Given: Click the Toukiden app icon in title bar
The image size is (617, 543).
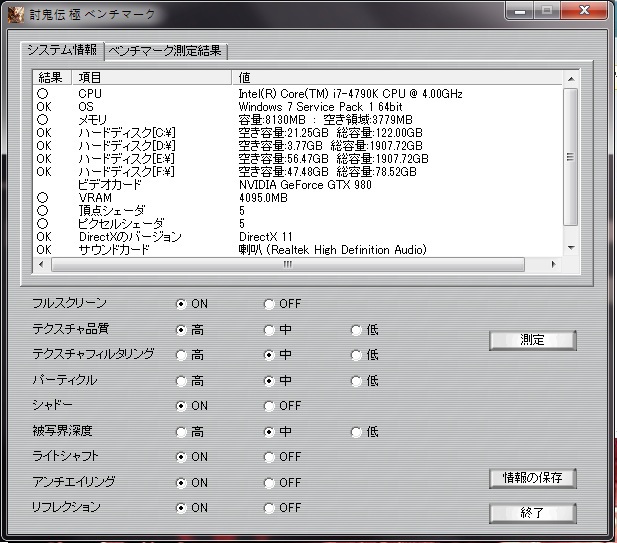Looking at the screenshot, I should click(x=16, y=15).
